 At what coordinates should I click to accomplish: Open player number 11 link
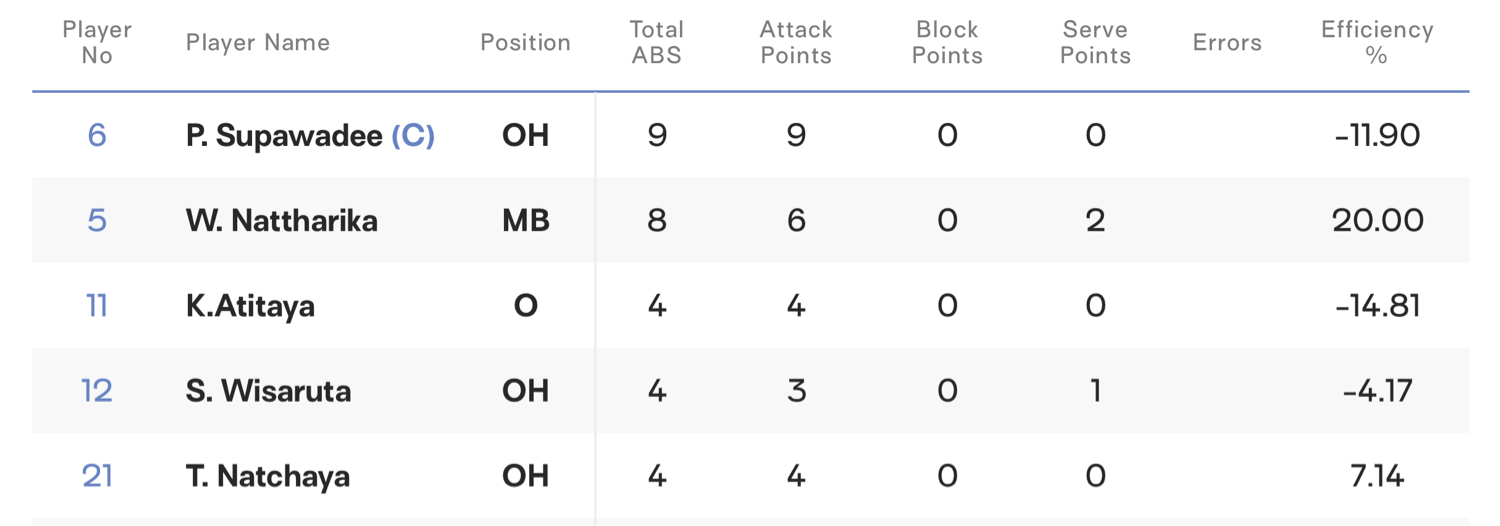(97, 305)
